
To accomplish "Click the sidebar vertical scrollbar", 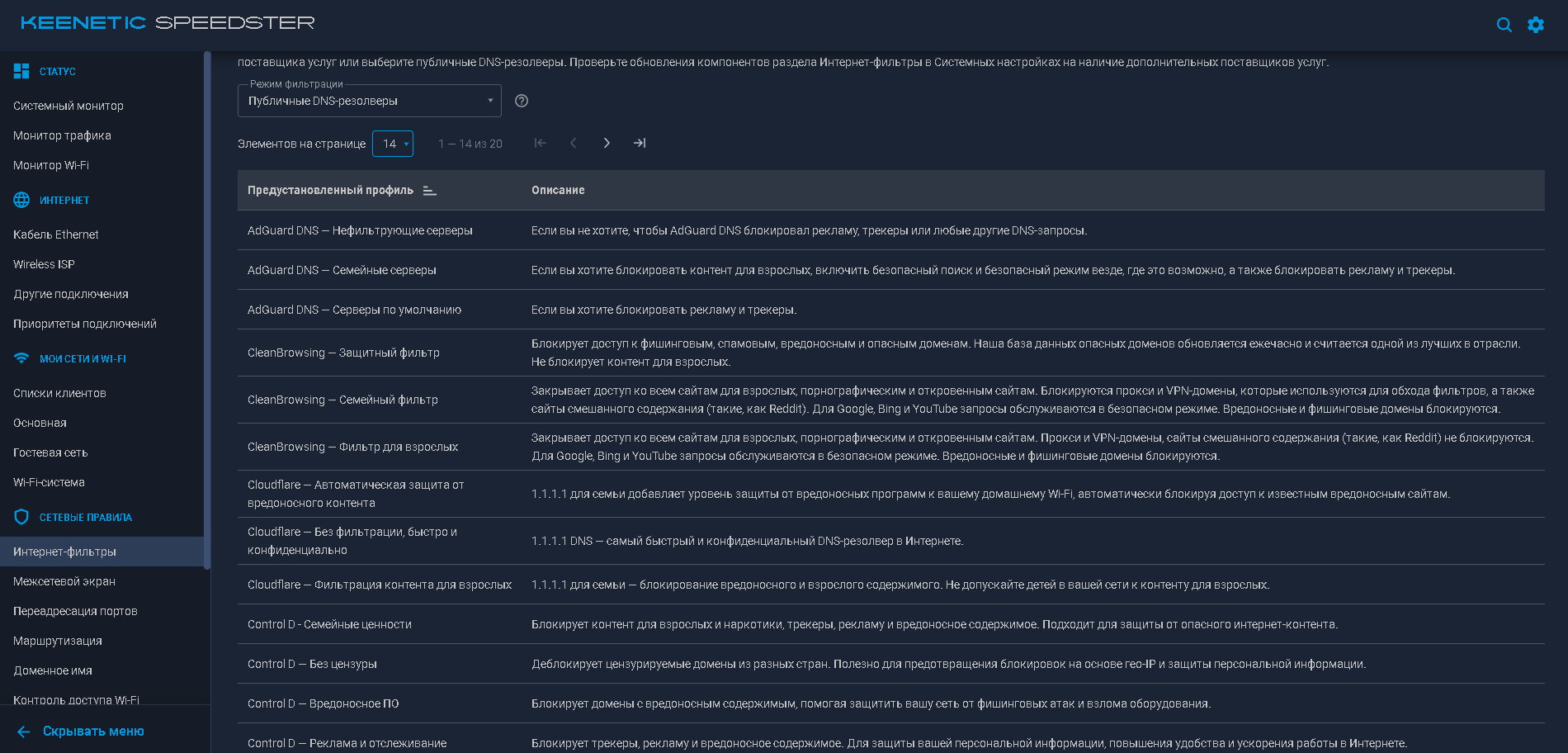I will pos(207,310).
